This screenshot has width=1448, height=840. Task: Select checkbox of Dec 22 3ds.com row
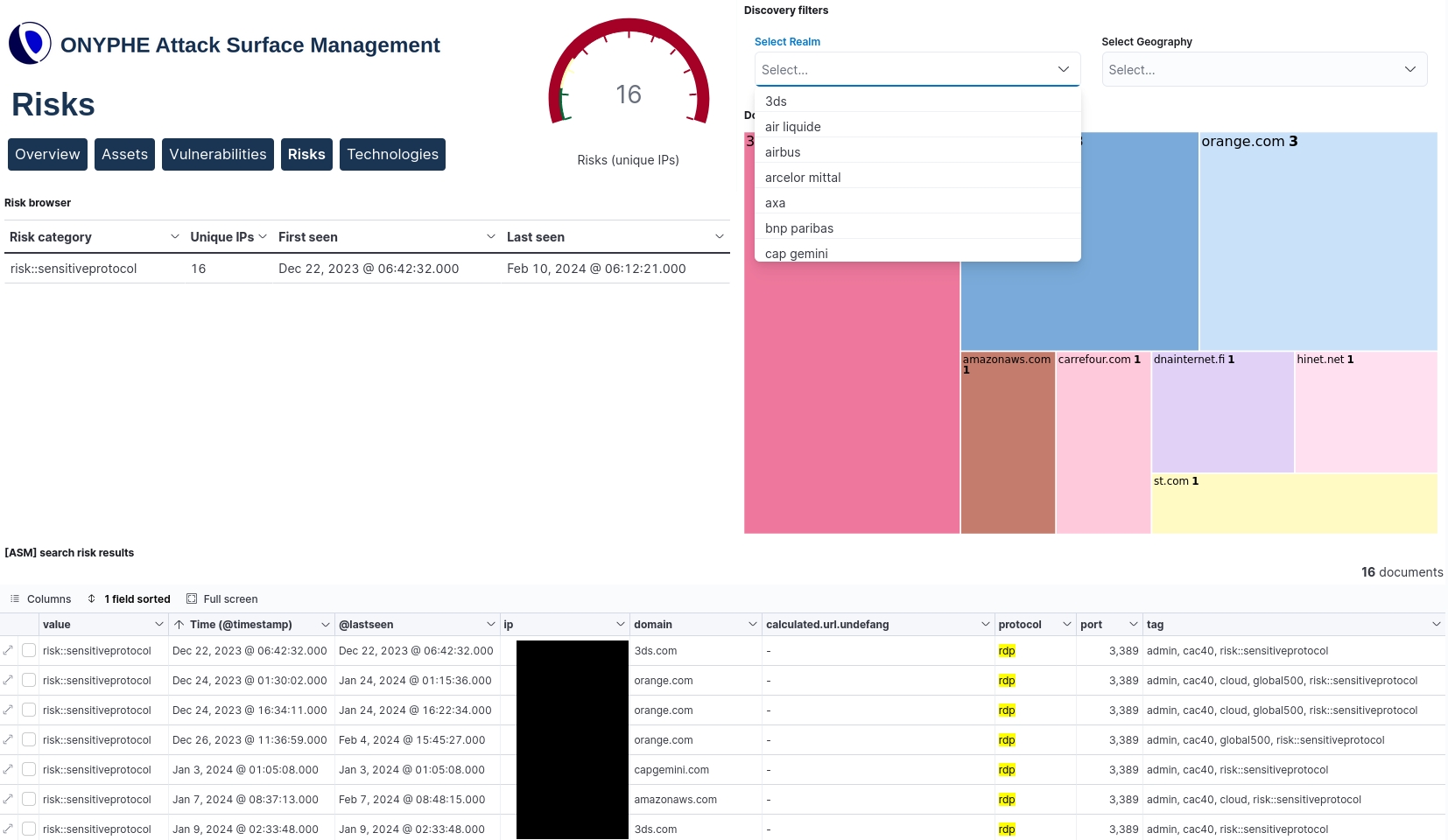29,650
